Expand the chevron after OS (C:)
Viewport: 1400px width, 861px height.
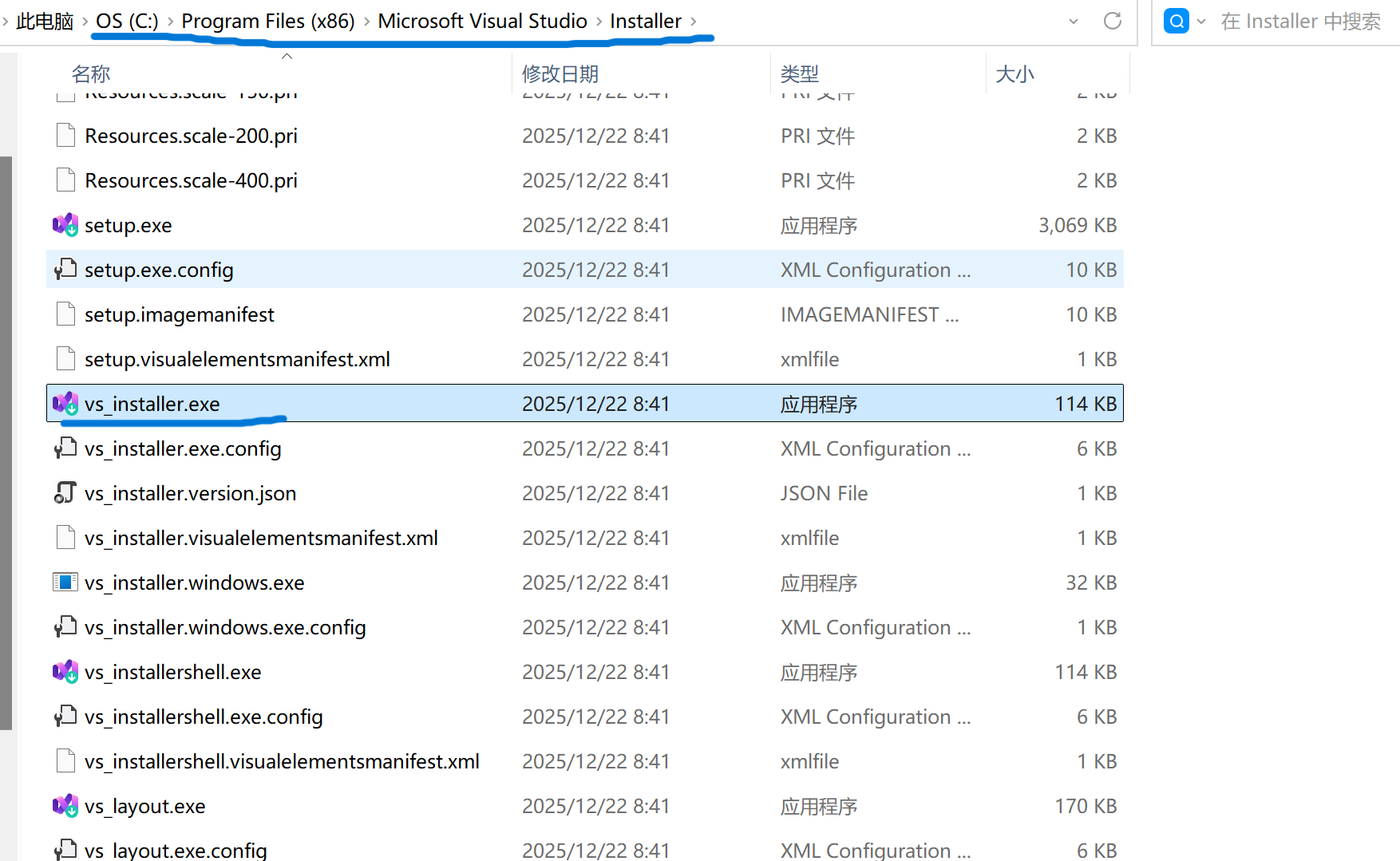[x=170, y=22]
